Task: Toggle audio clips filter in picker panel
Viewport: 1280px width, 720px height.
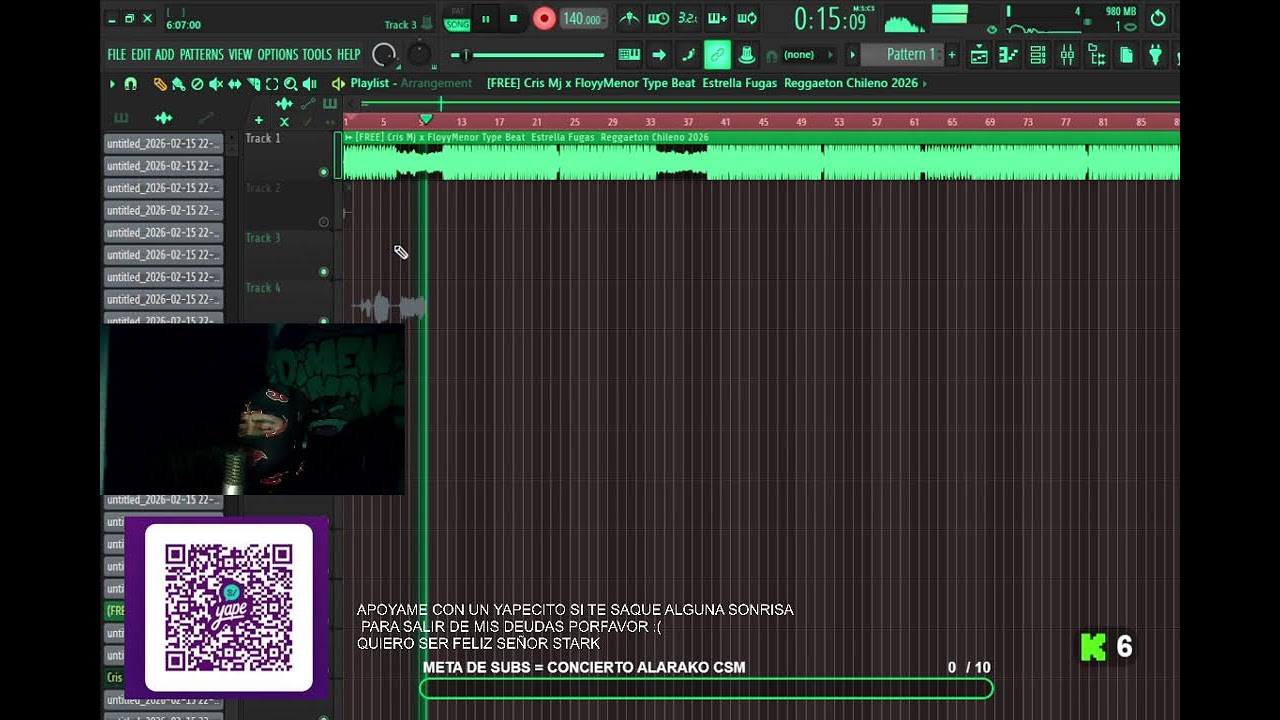Action: click(164, 117)
